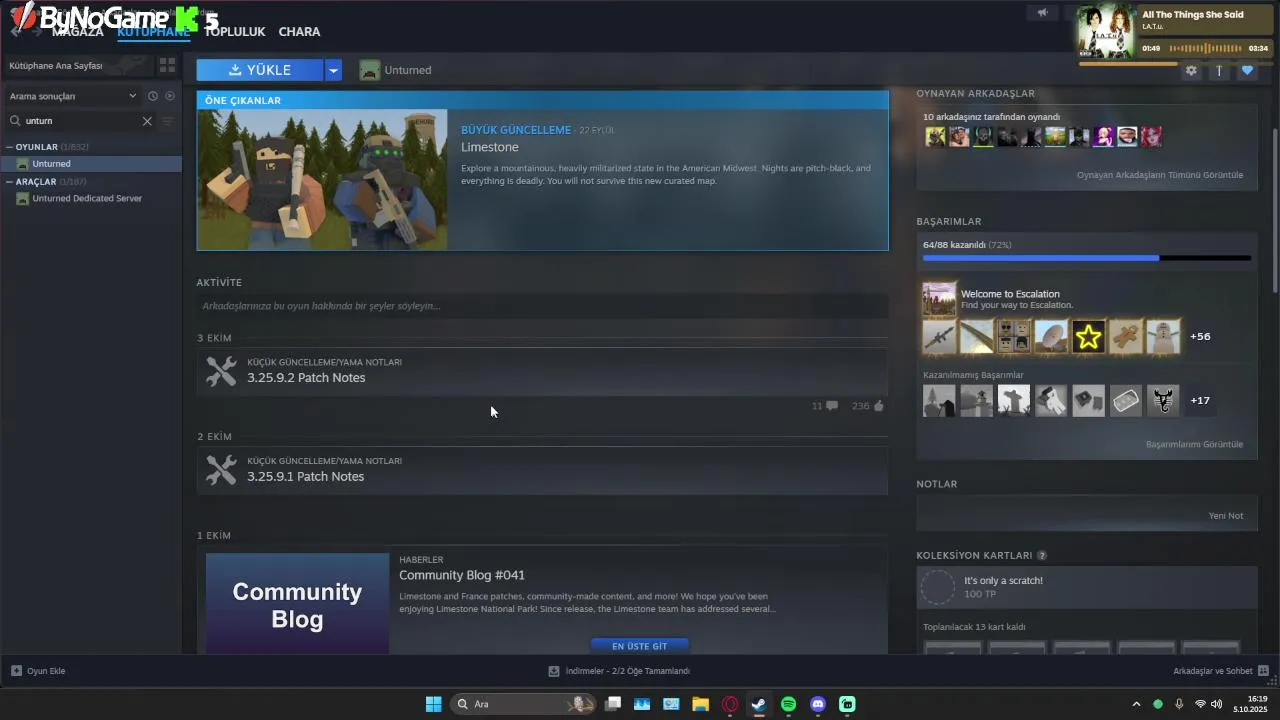Collapse the ARAÇLAR category
Image resolution: width=1280 pixels, height=720 pixels.
click(x=9, y=182)
